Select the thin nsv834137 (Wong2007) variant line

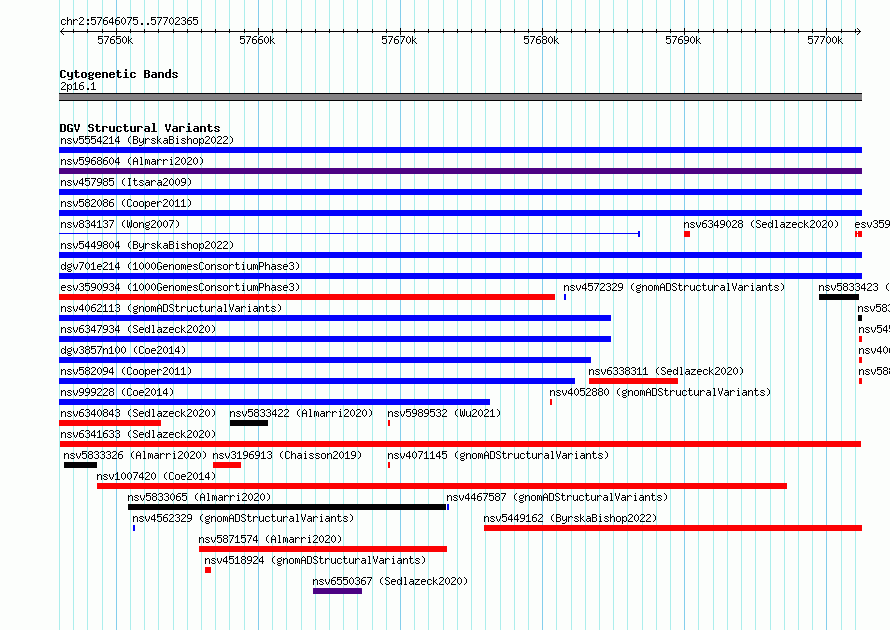(350, 234)
